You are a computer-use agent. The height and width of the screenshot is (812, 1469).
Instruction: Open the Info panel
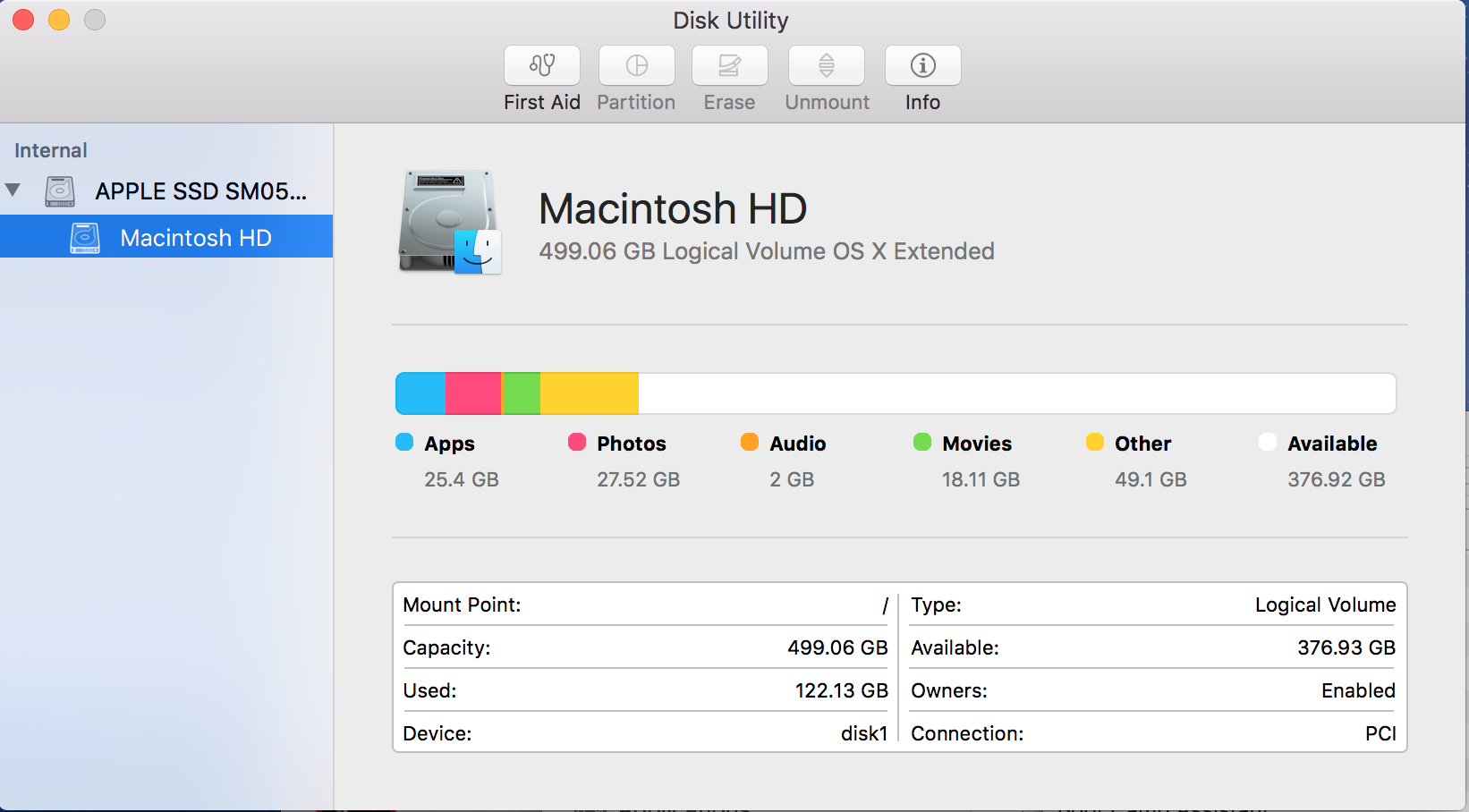pyautogui.click(x=923, y=65)
